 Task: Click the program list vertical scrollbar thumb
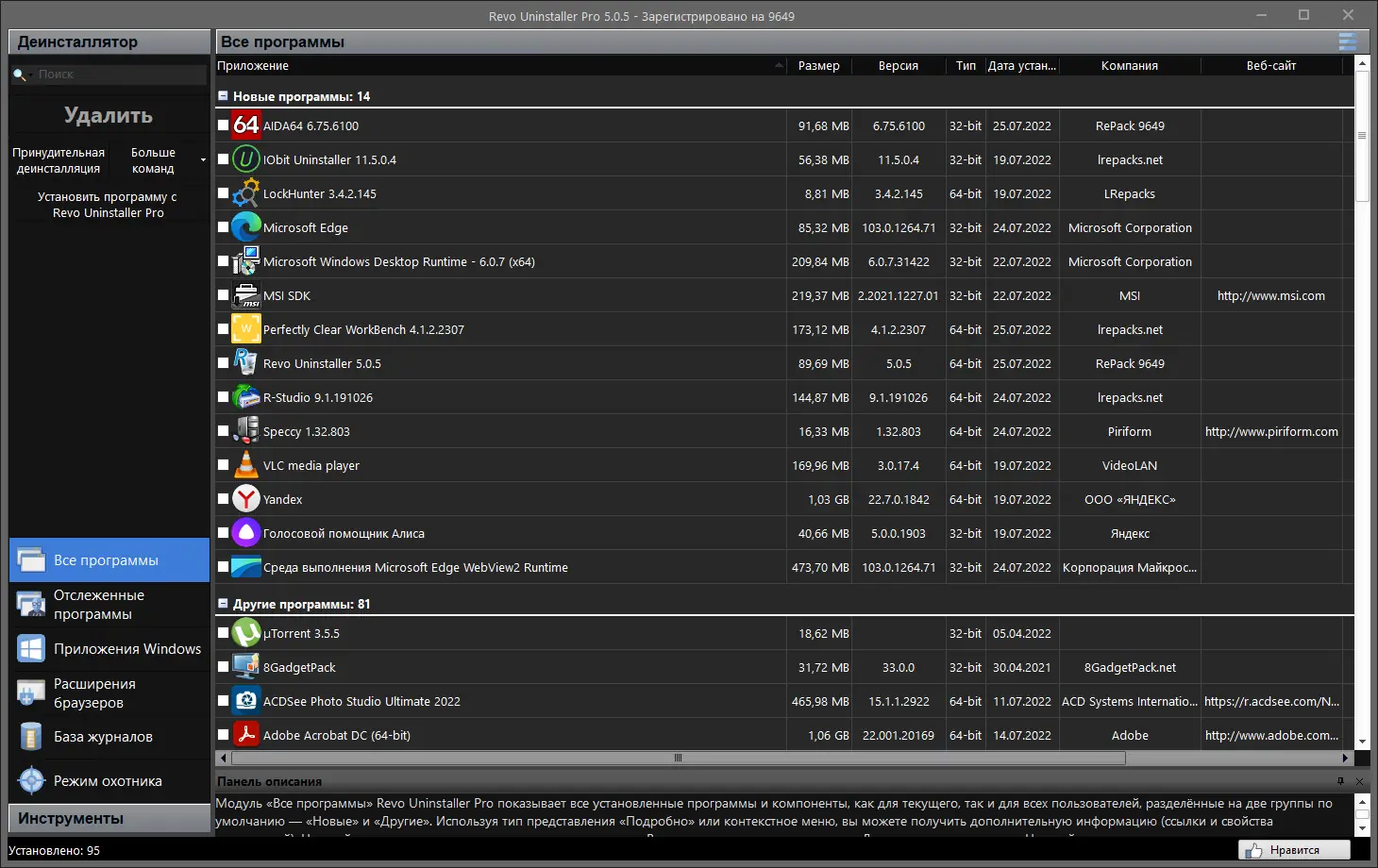[1362, 136]
